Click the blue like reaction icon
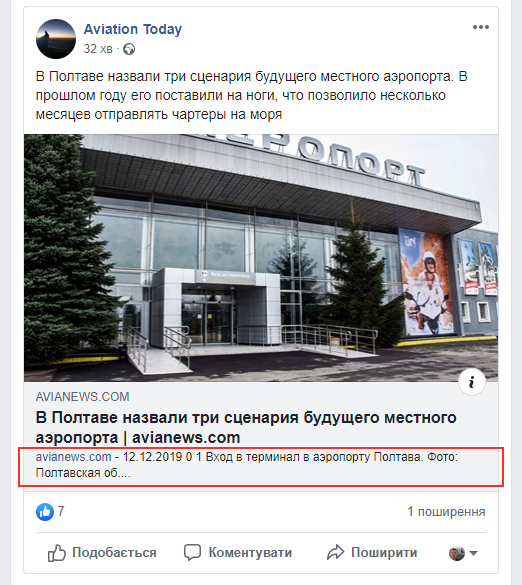 click(x=45, y=512)
